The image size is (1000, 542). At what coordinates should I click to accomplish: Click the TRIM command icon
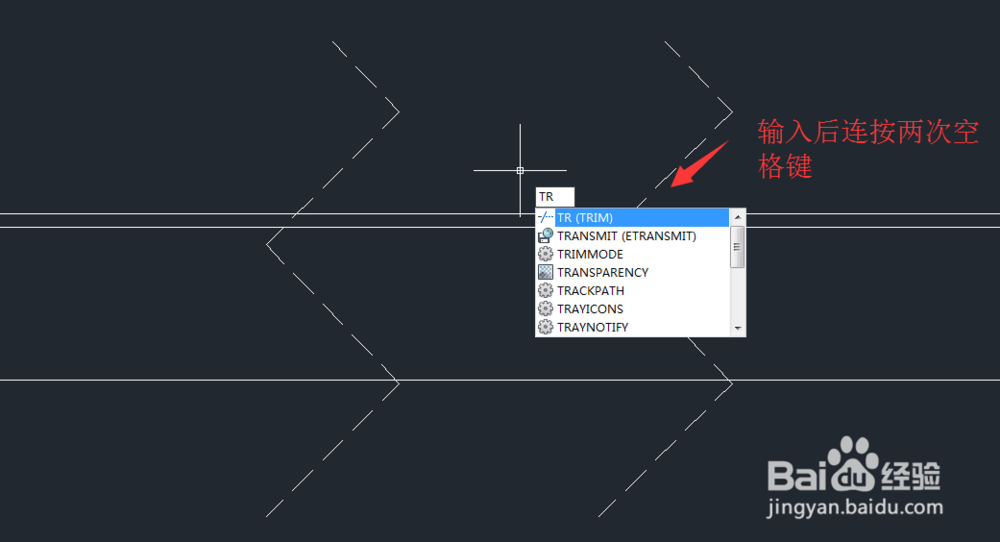click(x=545, y=217)
